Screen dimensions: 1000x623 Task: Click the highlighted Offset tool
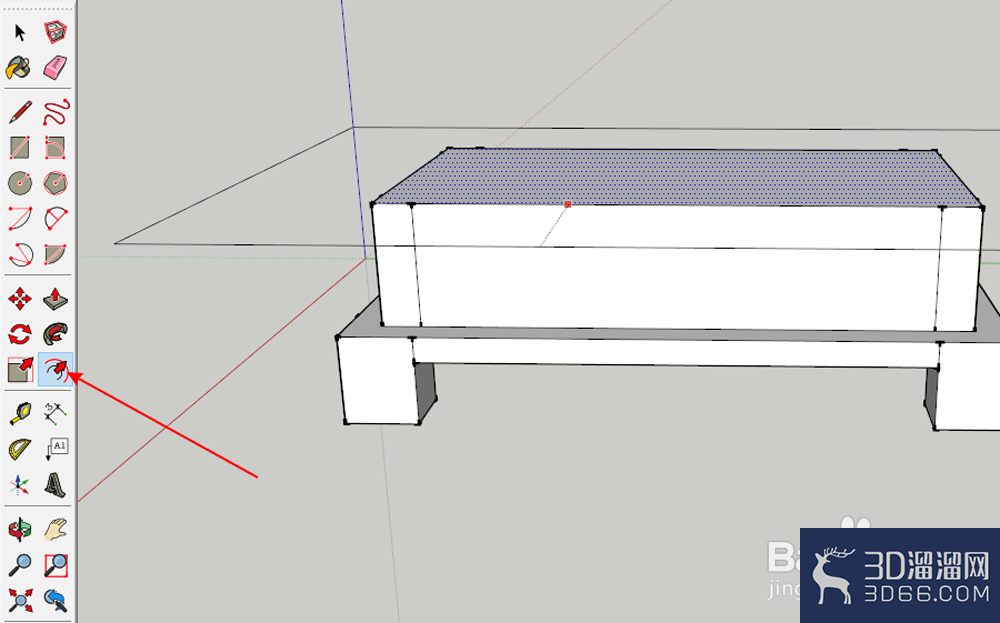pos(55,369)
